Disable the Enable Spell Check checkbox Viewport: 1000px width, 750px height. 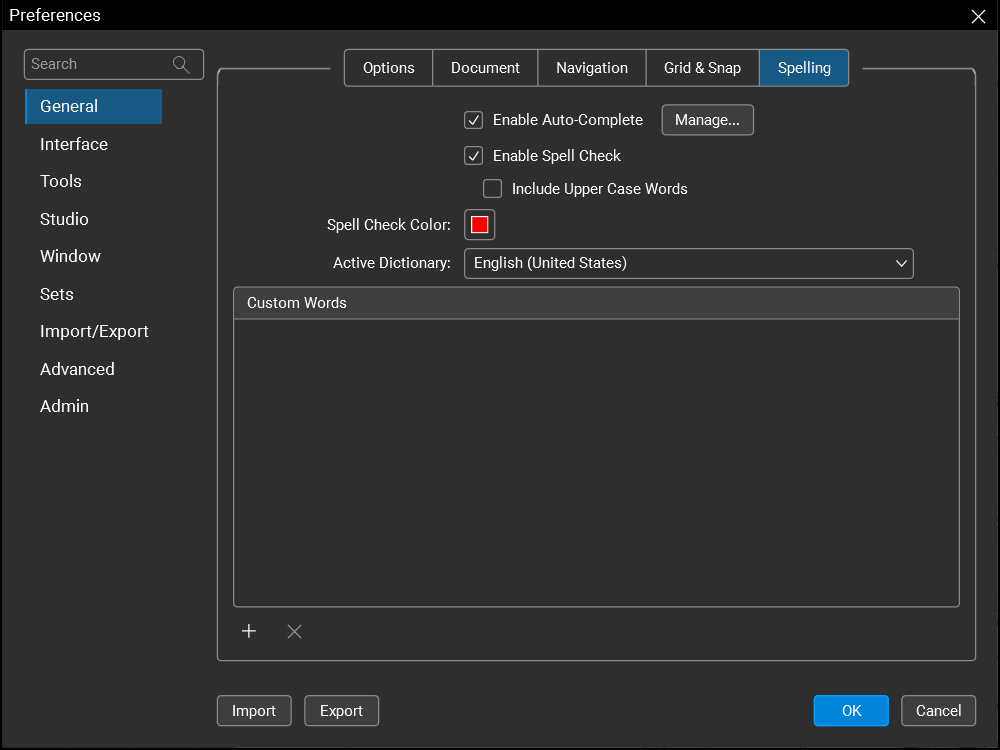[x=474, y=156]
